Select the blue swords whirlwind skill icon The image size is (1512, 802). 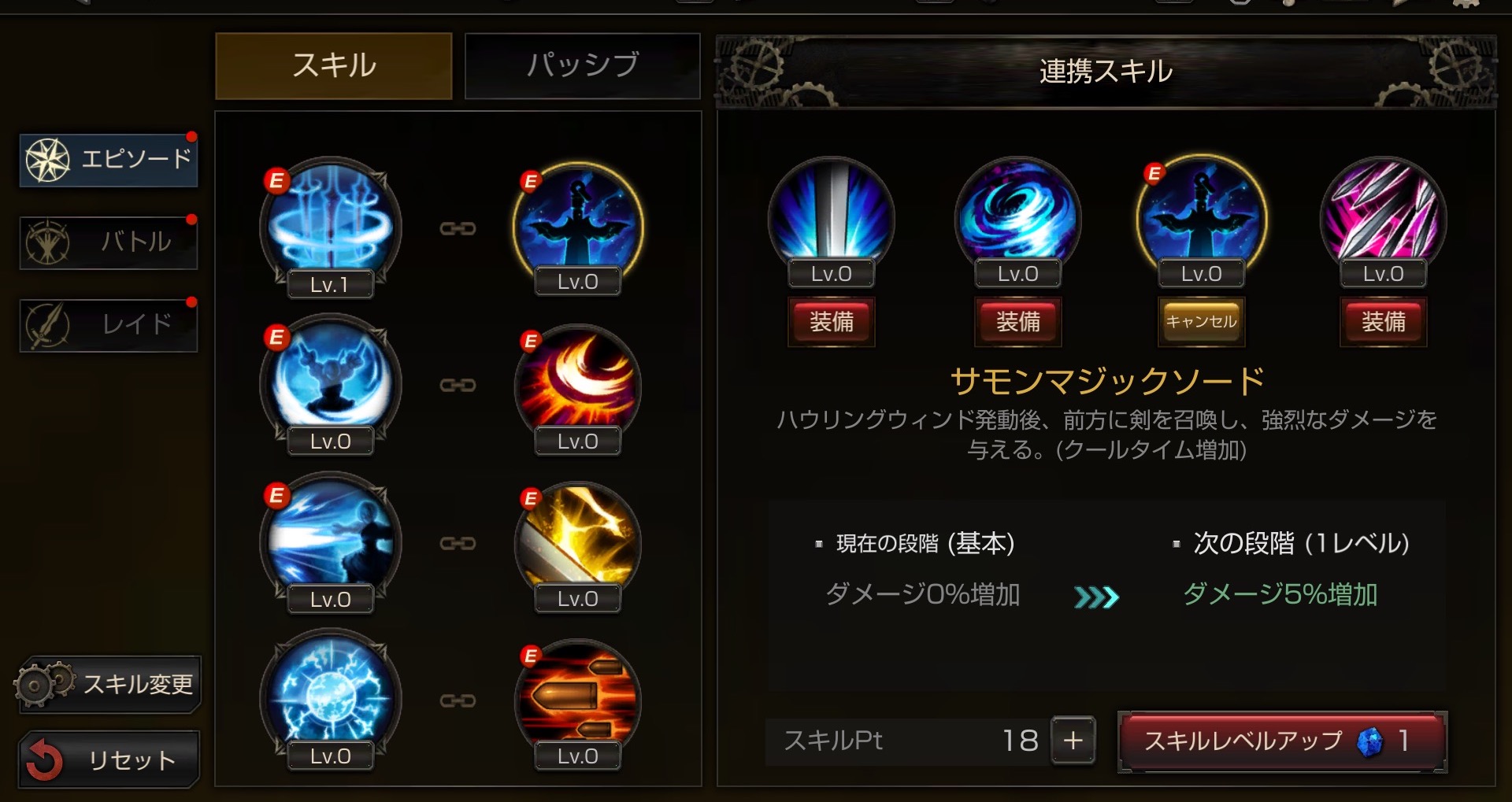tap(331, 225)
